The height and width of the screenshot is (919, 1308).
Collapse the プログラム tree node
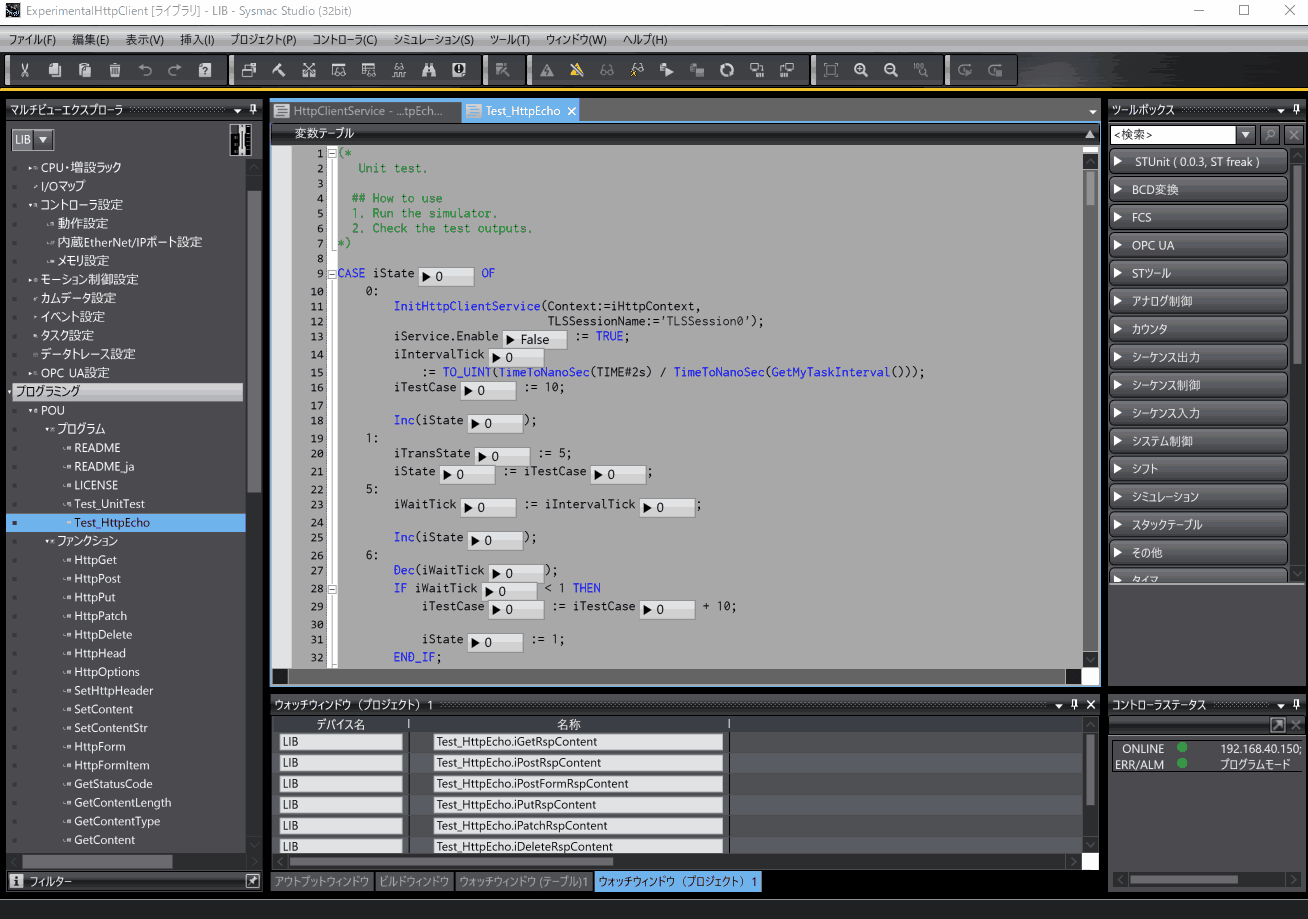click(x=47, y=429)
